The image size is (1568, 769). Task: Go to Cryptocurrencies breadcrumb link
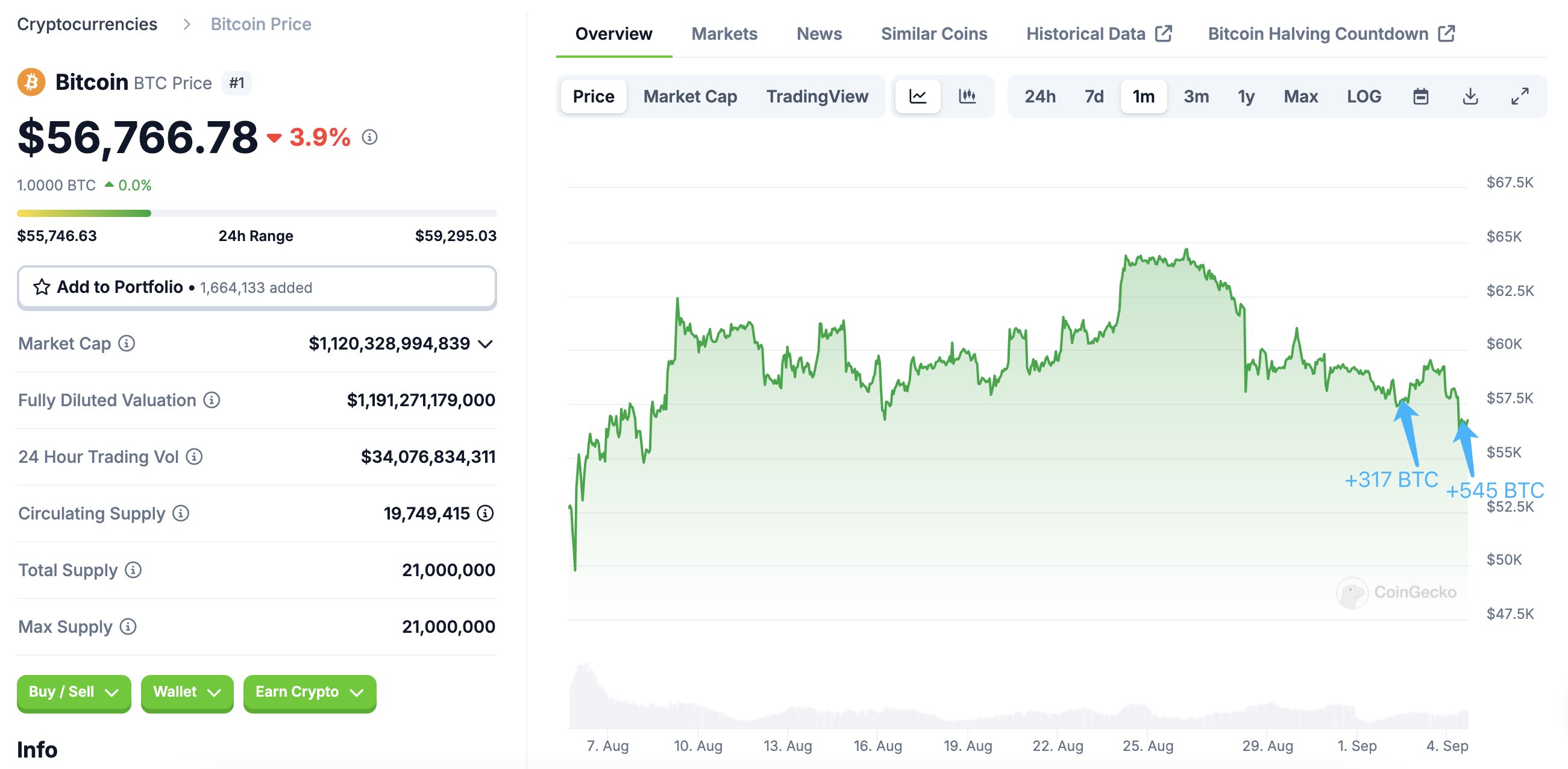click(87, 24)
